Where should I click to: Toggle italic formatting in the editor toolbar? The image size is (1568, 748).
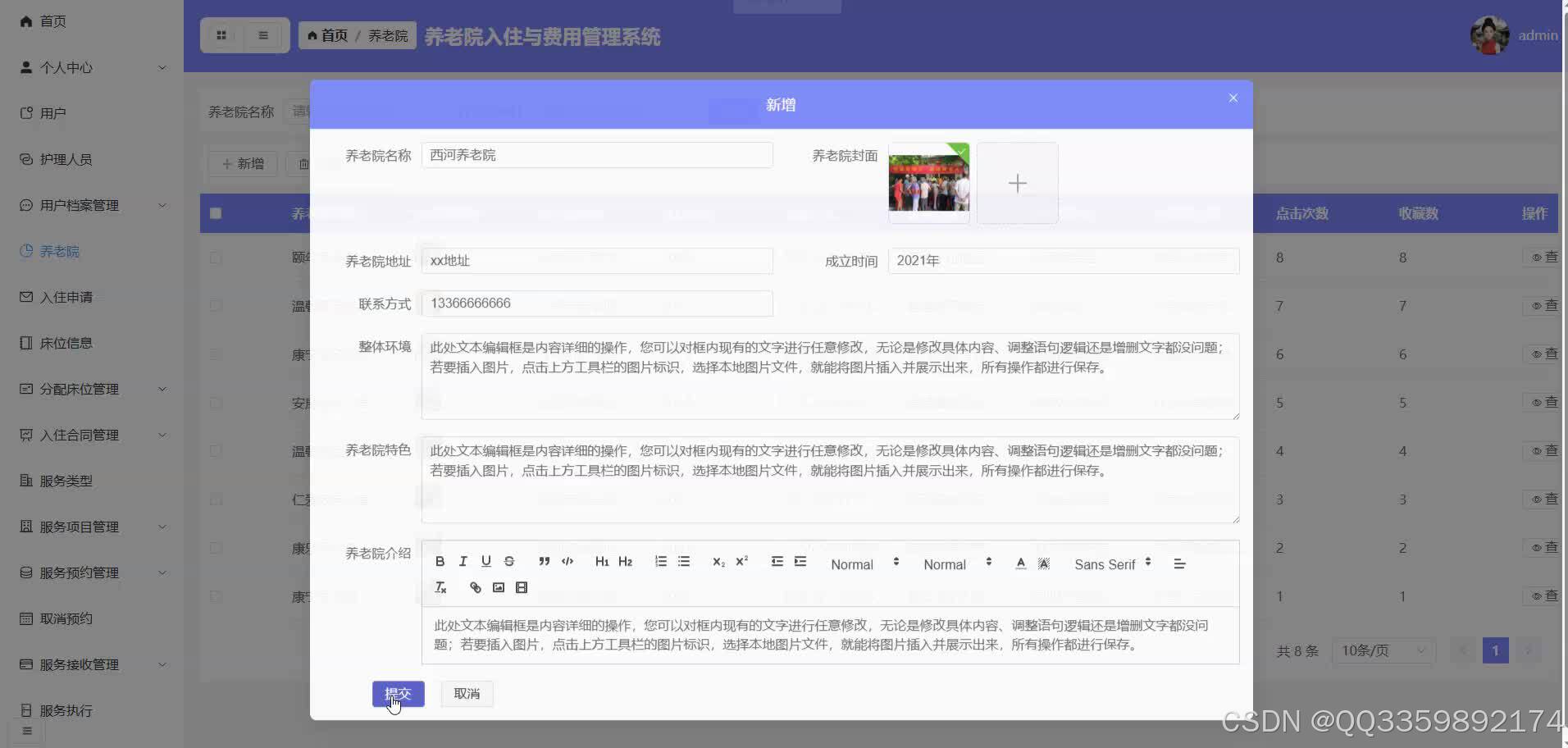[x=463, y=562]
